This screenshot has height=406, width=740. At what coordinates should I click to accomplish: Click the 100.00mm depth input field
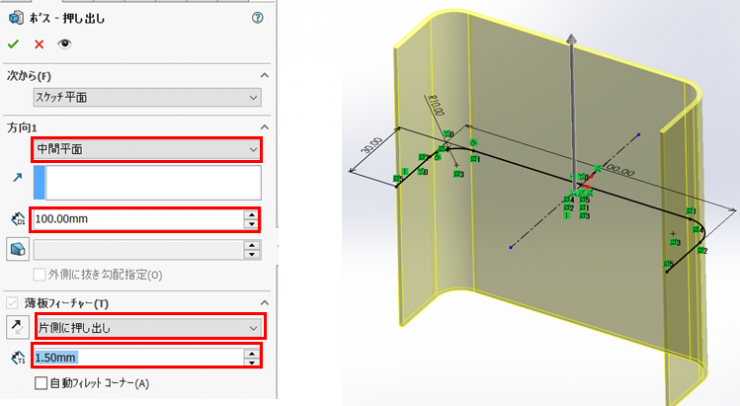pyautogui.click(x=137, y=219)
